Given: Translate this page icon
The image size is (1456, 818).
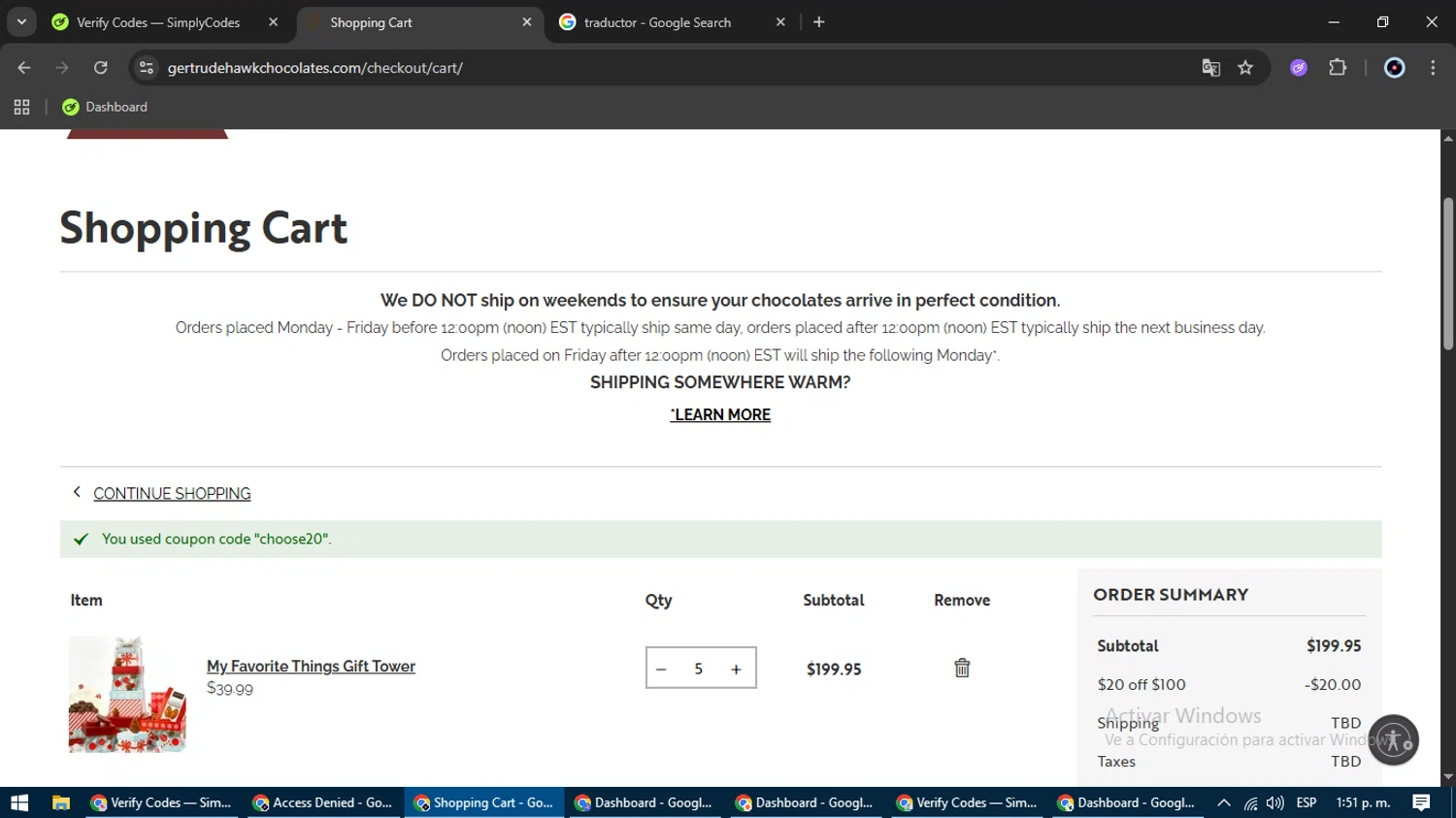Looking at the screenshot, I should pos(1210,68).
